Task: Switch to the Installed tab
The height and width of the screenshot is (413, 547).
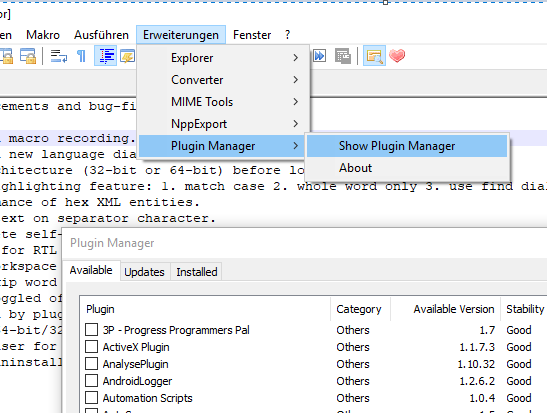Action: click(197, 272)
